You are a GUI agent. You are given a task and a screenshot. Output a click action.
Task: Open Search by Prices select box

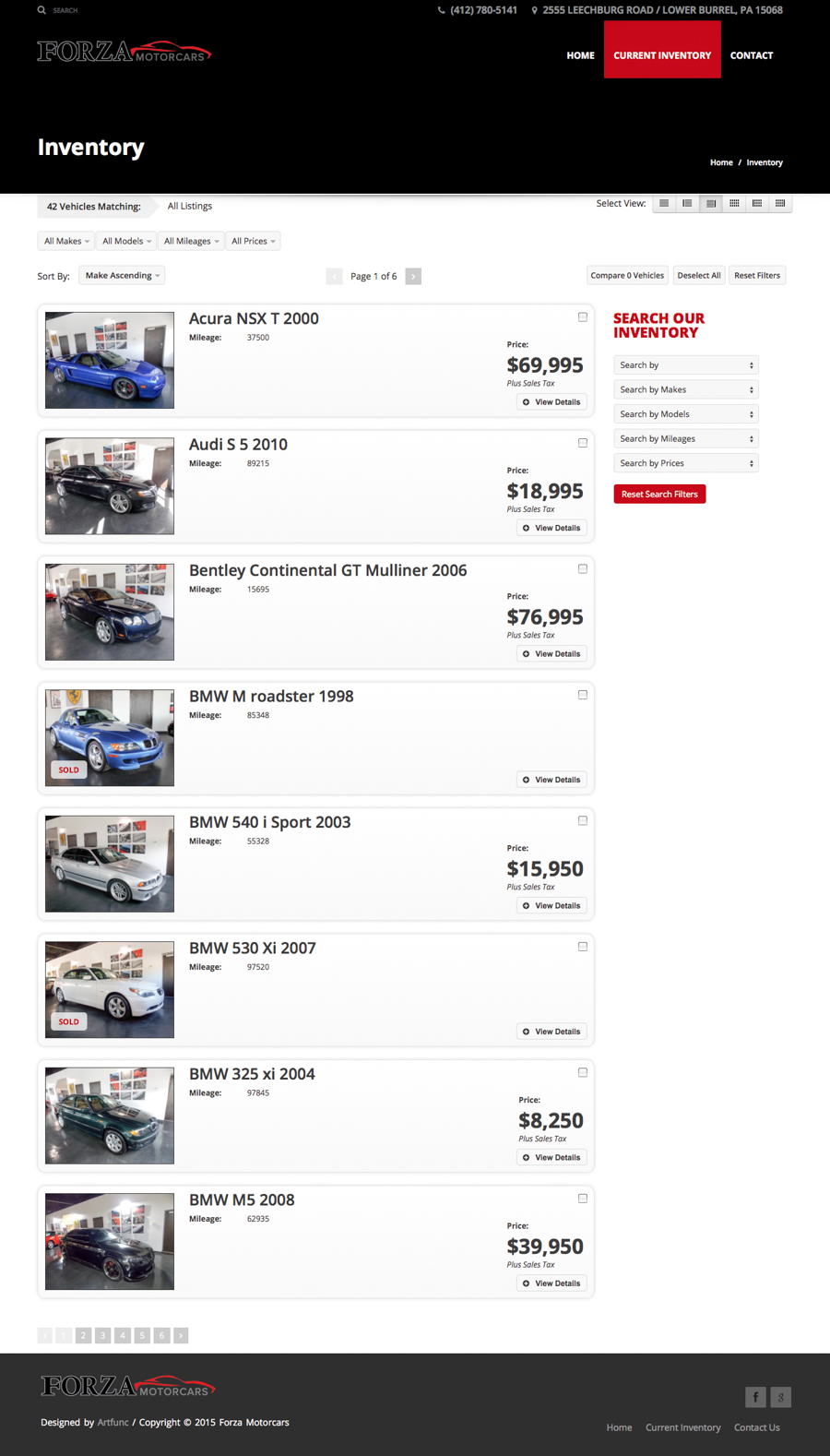pos(686,463)
